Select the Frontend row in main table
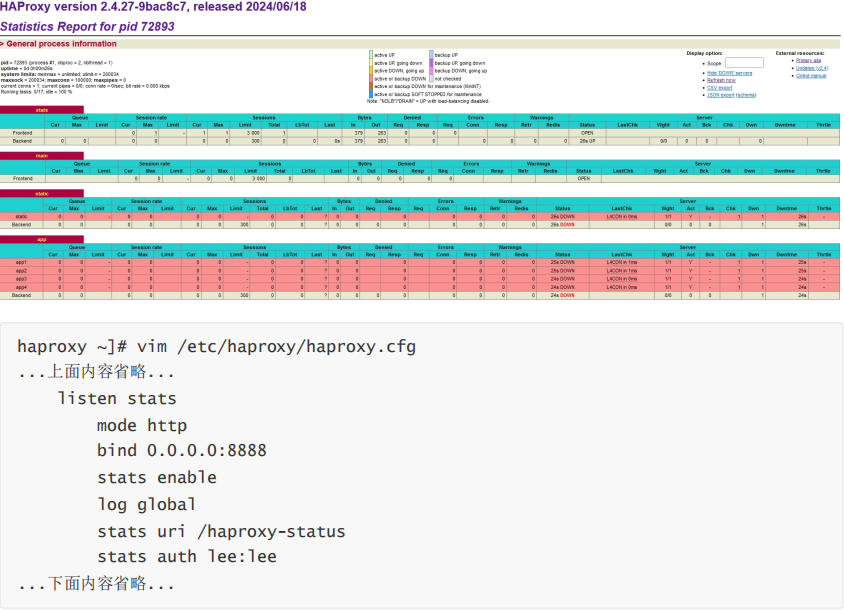Viewport: 844px width, 611px height. point(420,178)
